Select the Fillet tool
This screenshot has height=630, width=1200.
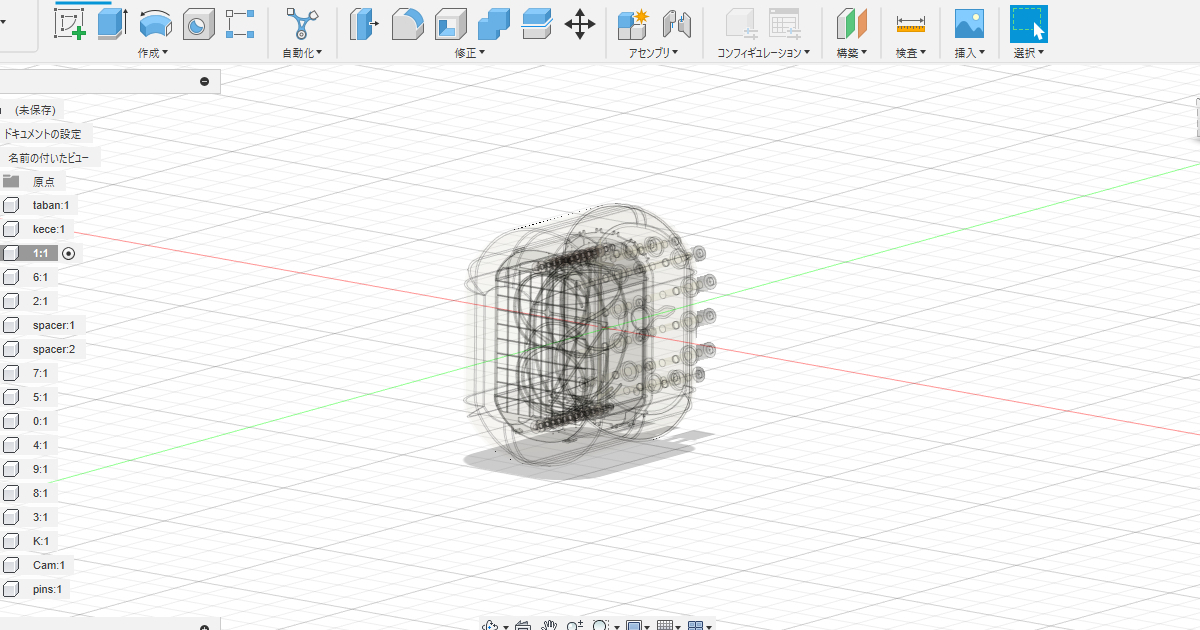pyautogui.click(x=408, y=23)
